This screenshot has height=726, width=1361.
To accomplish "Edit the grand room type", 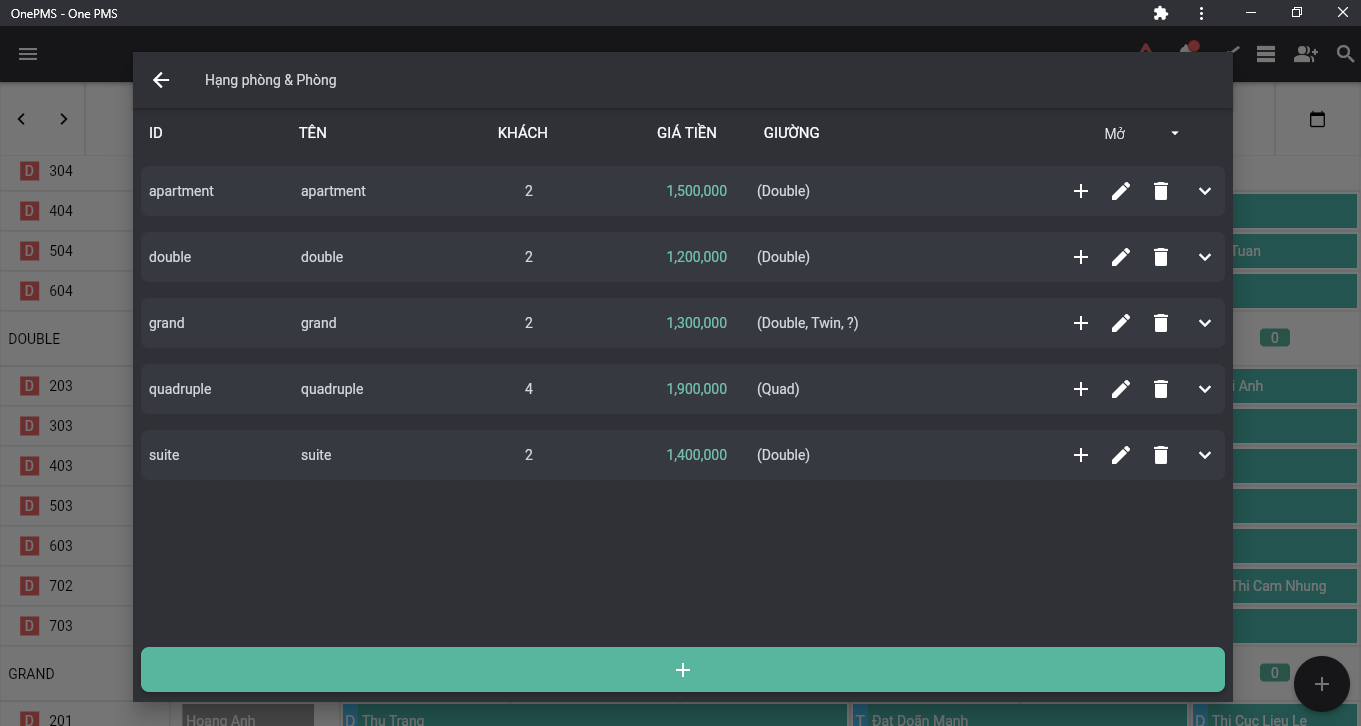I will pos(1121,323).
